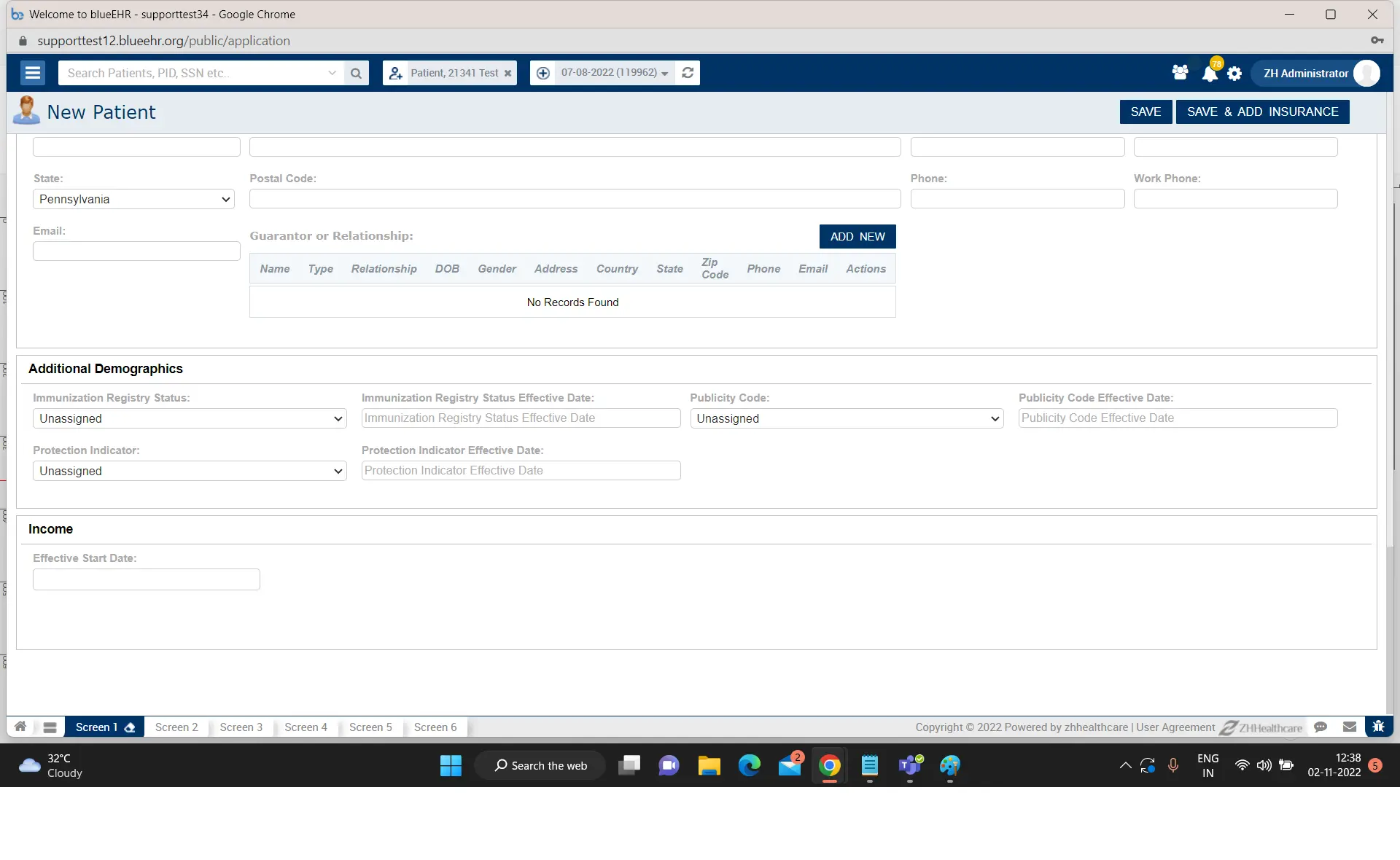Open the Publicity Code dropdown
This screenshot has width=1400, height=860.
pyautogui.click(x=846, y=418)
